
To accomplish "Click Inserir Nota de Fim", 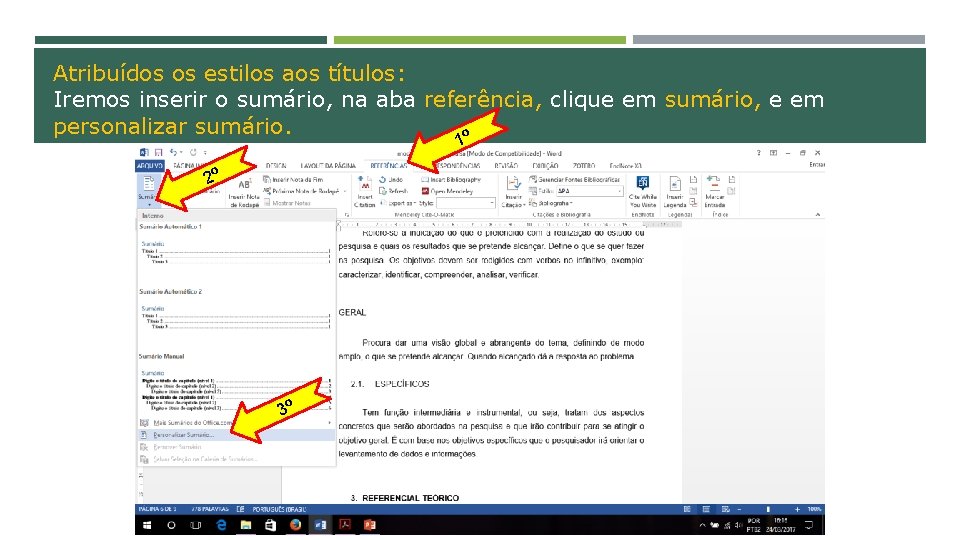I will pos(293,179).
